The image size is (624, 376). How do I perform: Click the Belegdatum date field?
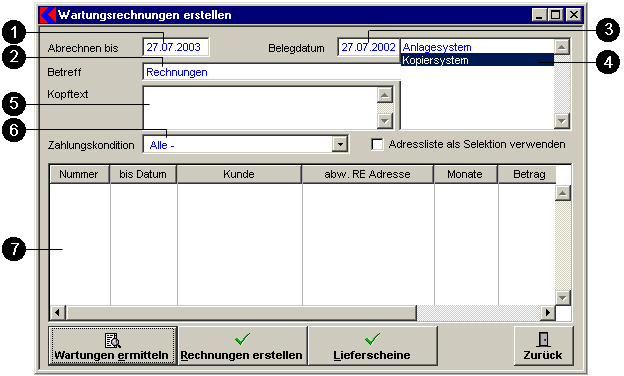coord(369,47)
